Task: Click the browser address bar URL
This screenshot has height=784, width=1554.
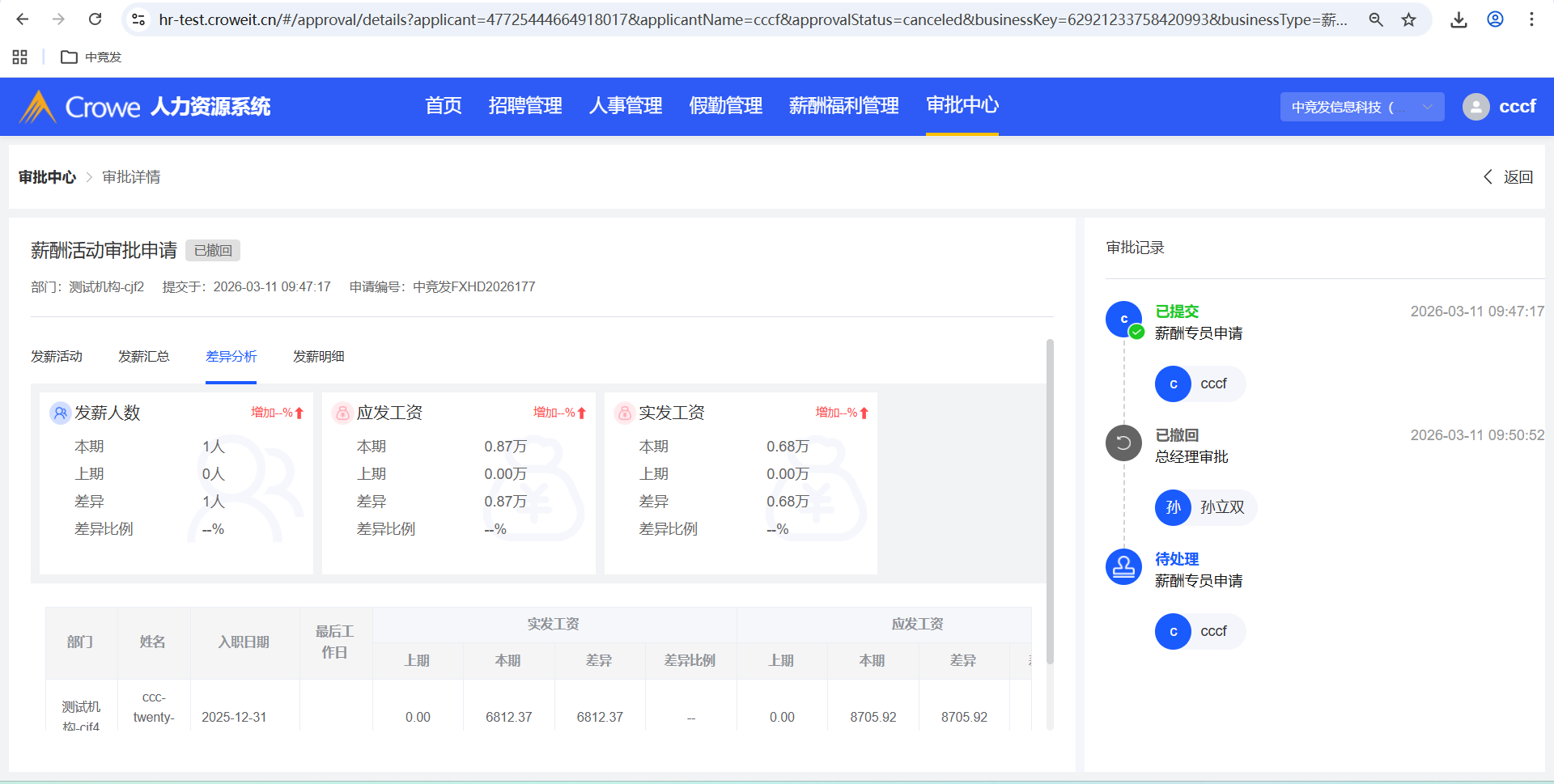Action: point(753,19)
